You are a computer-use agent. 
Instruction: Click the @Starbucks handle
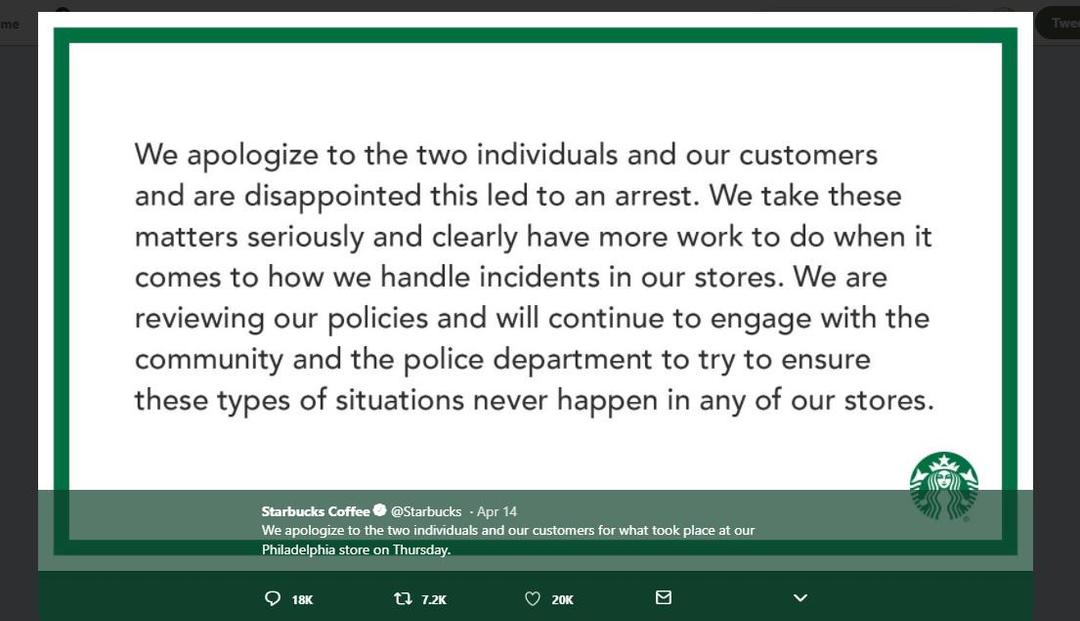(426, 512)
